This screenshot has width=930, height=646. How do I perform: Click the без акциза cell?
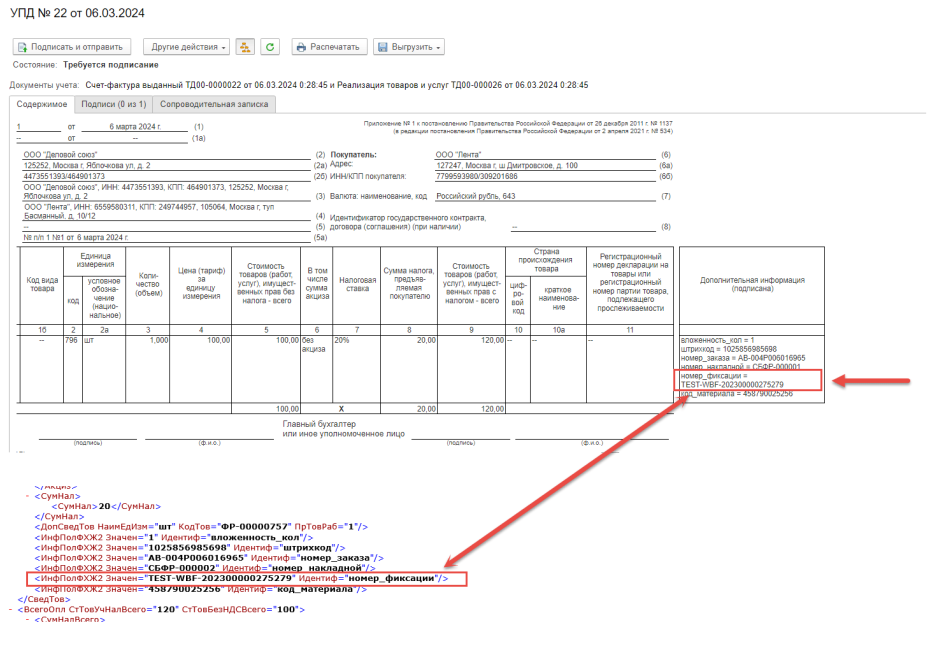[314, 345]
